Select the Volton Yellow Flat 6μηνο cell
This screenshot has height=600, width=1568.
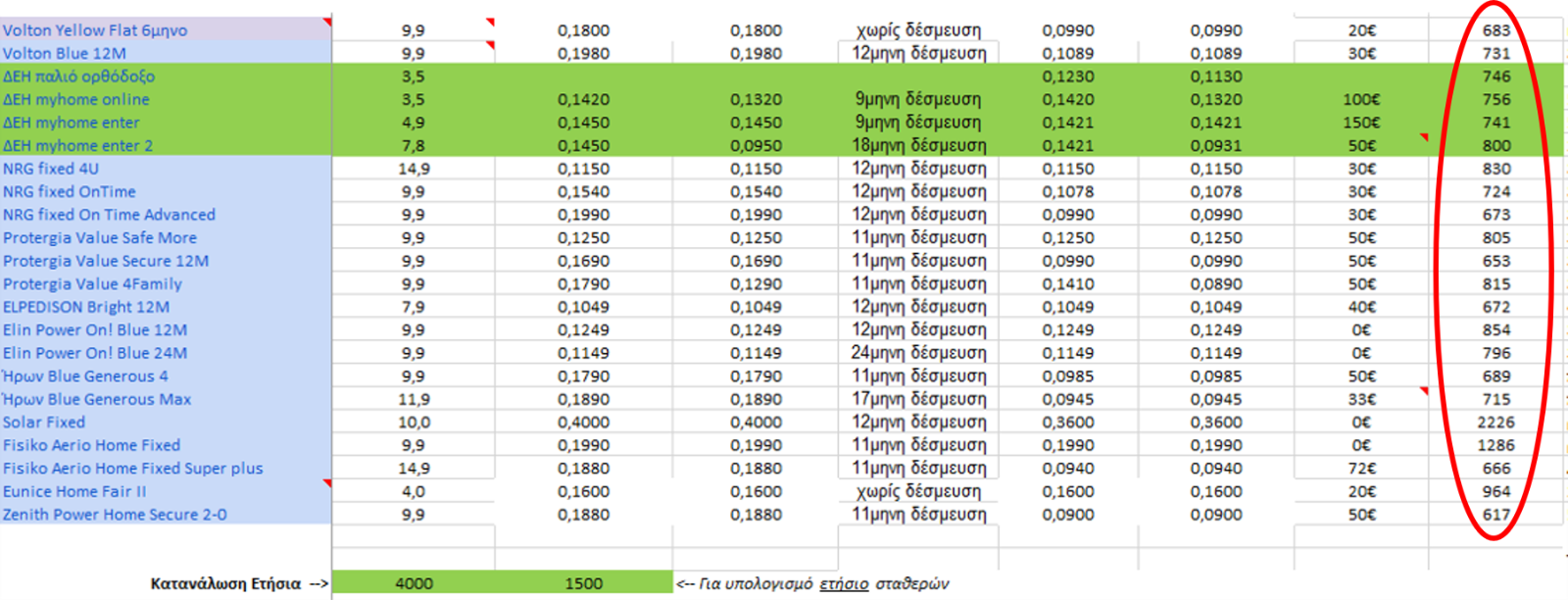(x=166, y=30)
